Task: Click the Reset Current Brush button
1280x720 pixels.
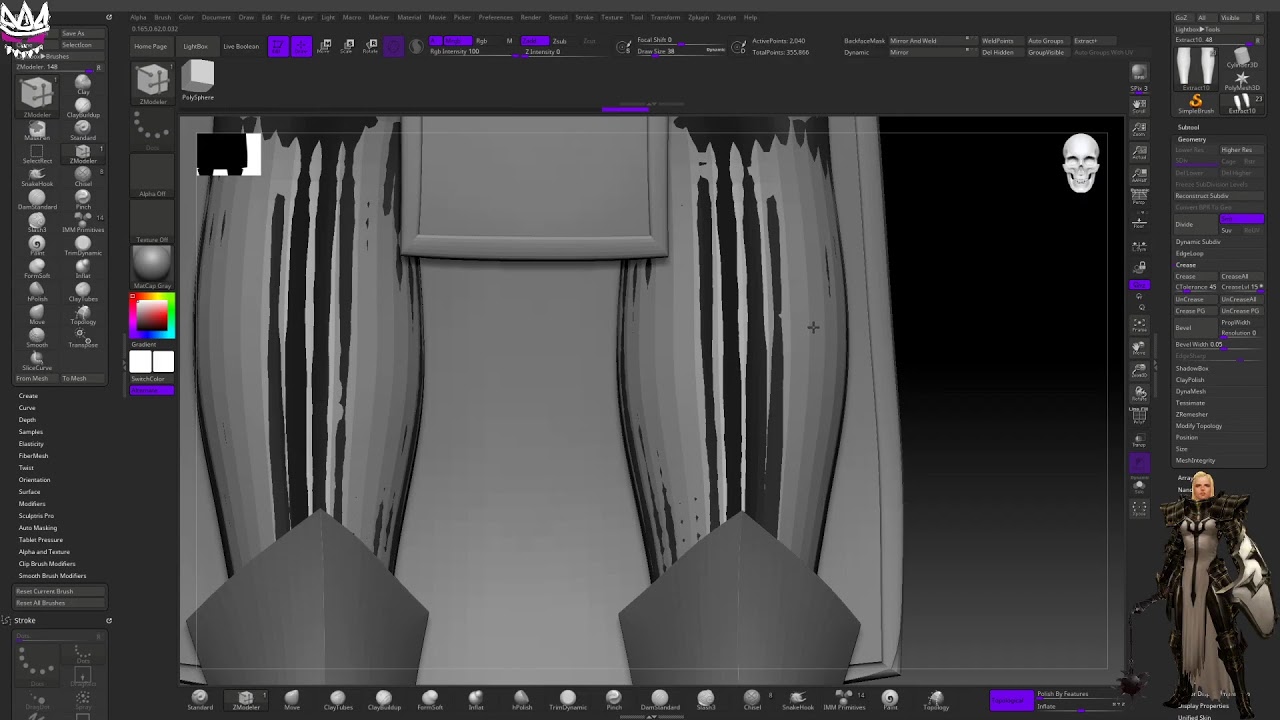Action: pyautogui.click(x=60, y=591)
